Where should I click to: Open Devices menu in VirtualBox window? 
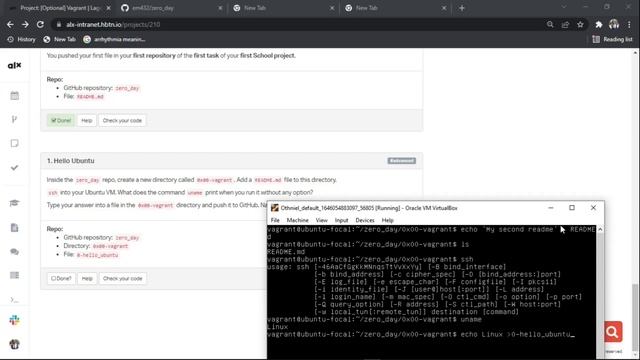[x=365, y=220]
